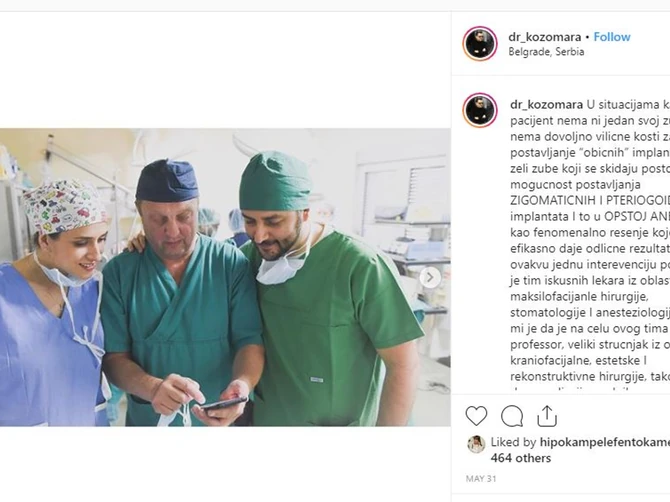Click the bold dr_kozomara name starting the caption
670x502 pixels.
point(546,105)
